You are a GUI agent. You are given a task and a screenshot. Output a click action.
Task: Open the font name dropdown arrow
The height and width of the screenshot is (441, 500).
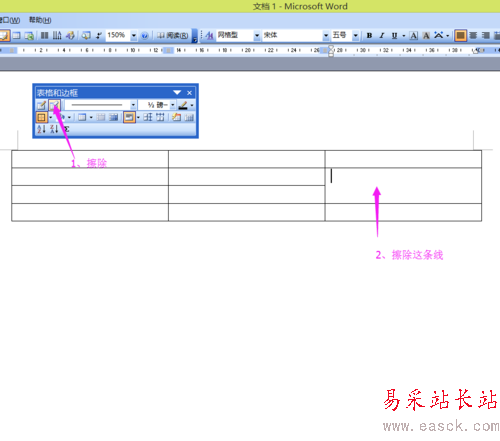[x=326, y=35]
